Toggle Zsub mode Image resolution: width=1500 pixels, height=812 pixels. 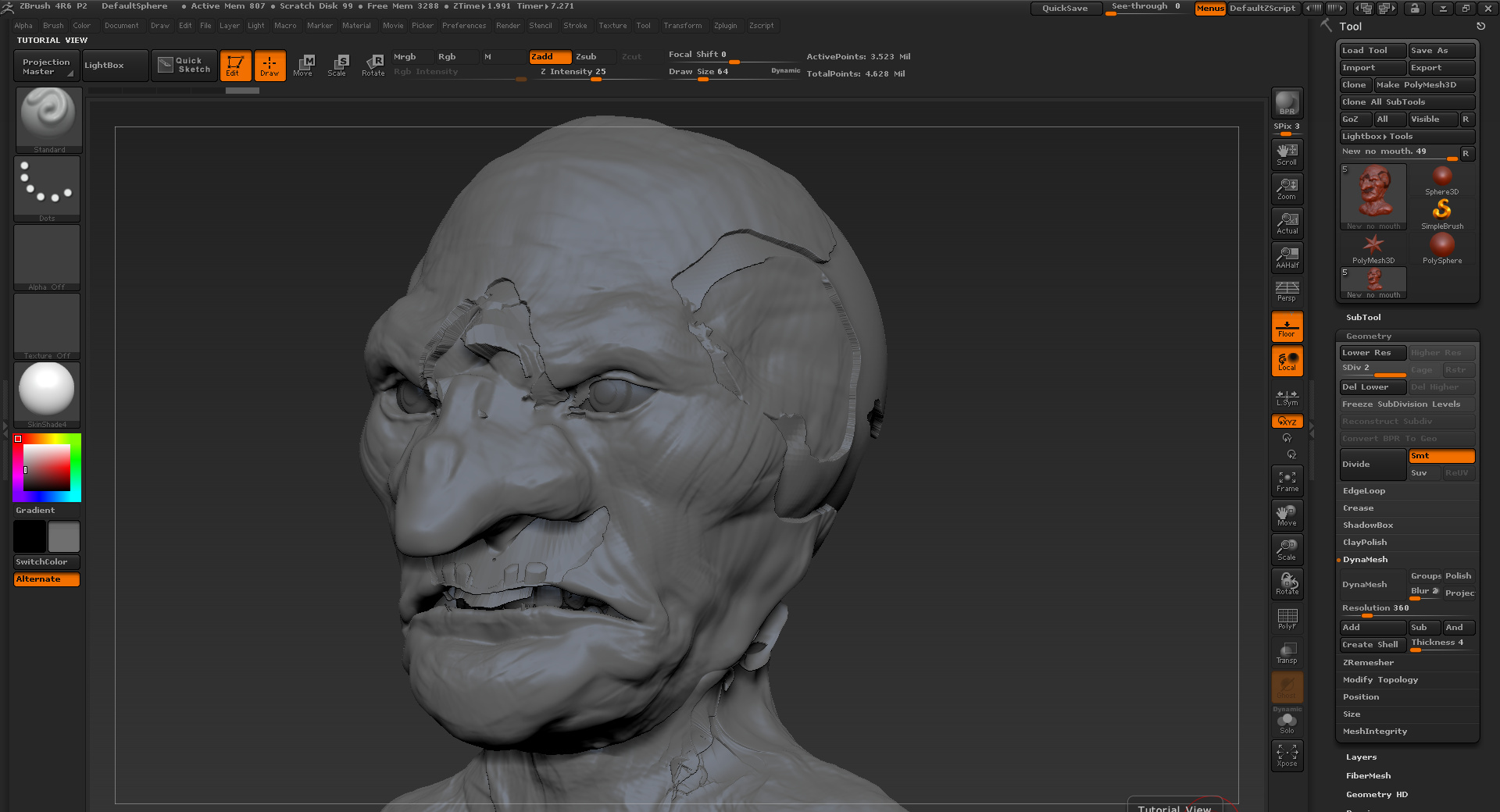point(594,57)
